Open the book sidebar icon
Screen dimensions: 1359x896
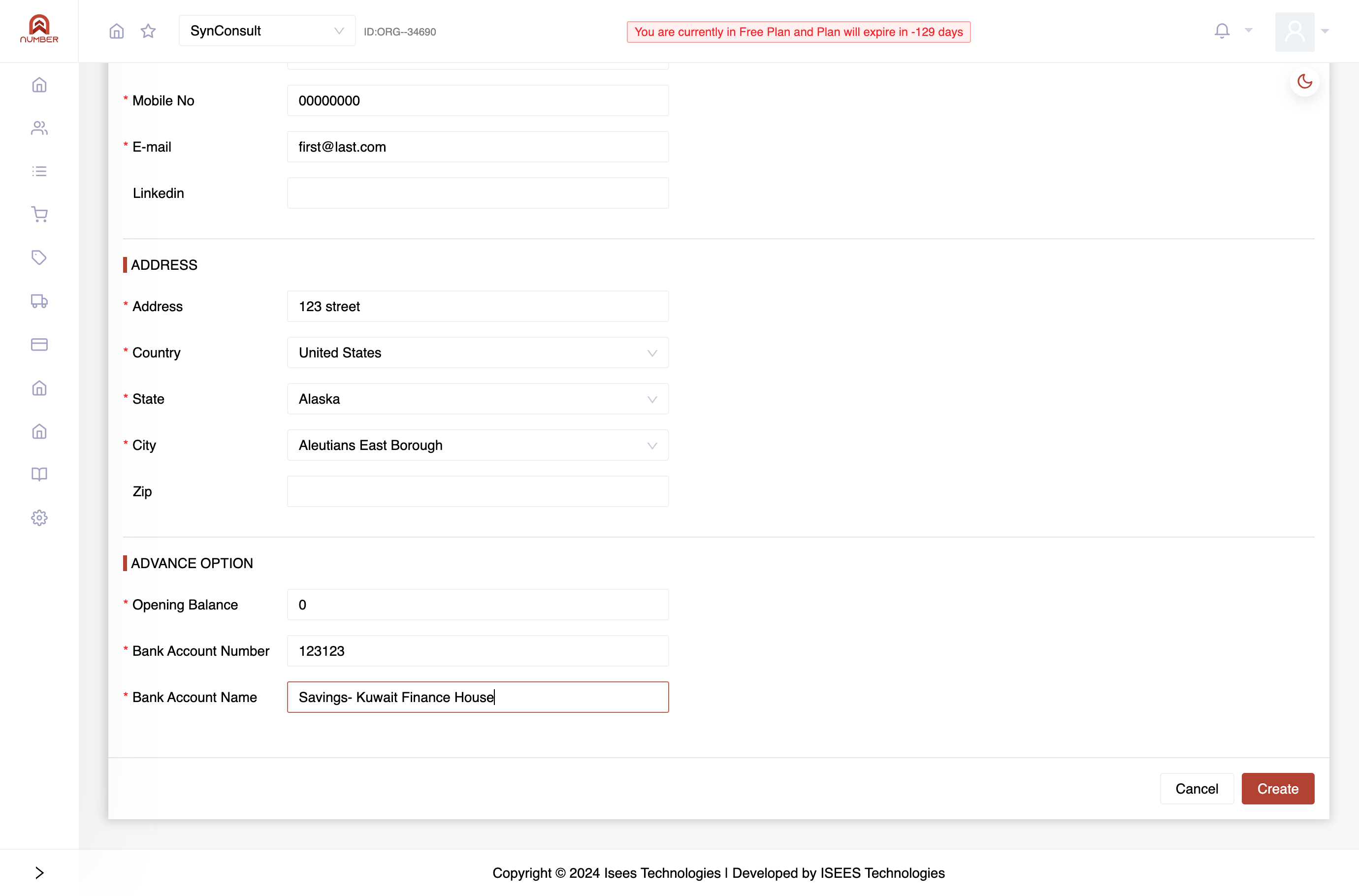pyautogui.click(x=39, y=474)
